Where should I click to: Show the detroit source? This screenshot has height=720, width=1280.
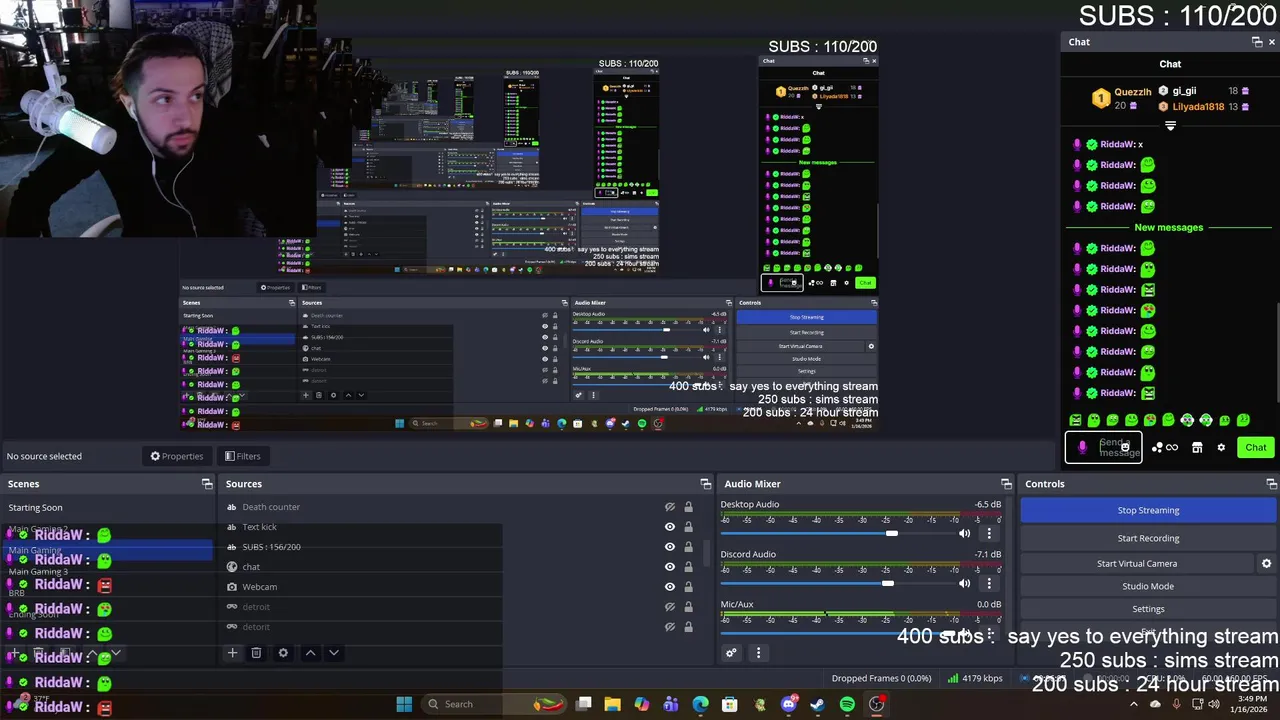(x=670, y=607)
